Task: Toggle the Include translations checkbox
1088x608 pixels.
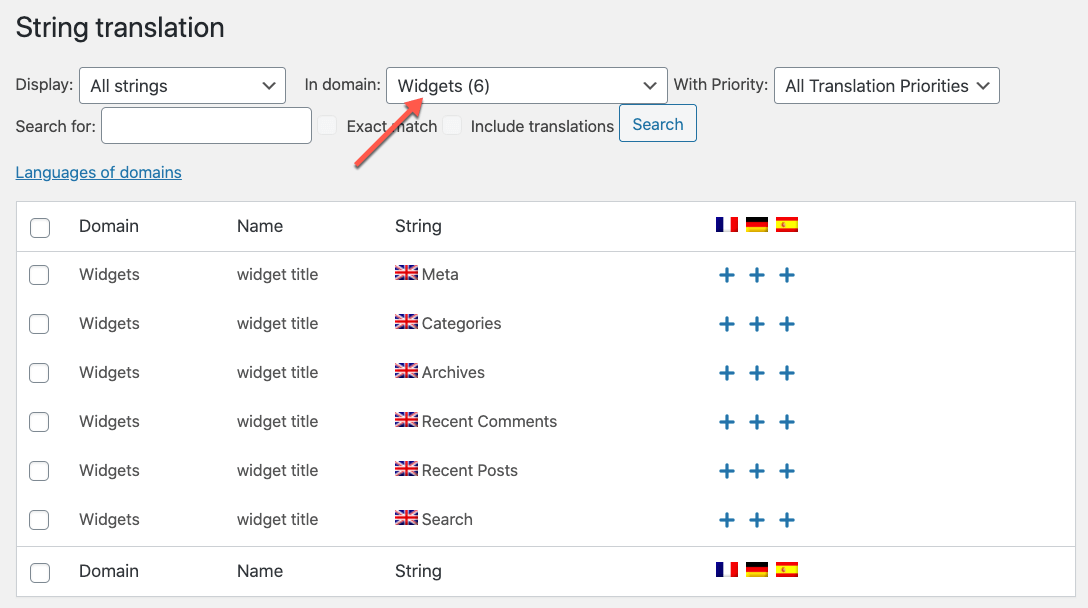Action: coord(453,126)
